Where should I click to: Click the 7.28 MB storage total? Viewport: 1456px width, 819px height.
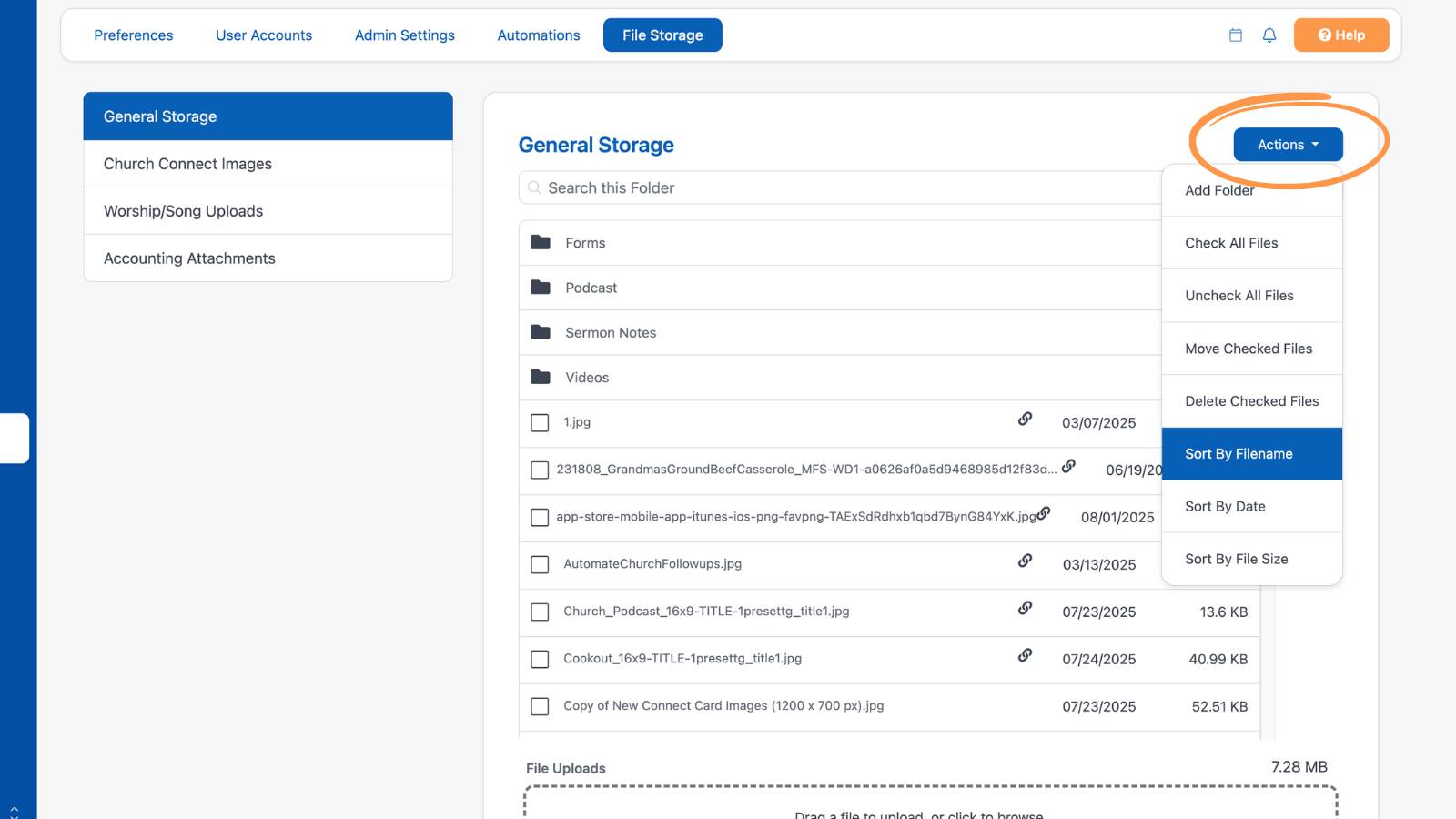(x=1299, y=767)
